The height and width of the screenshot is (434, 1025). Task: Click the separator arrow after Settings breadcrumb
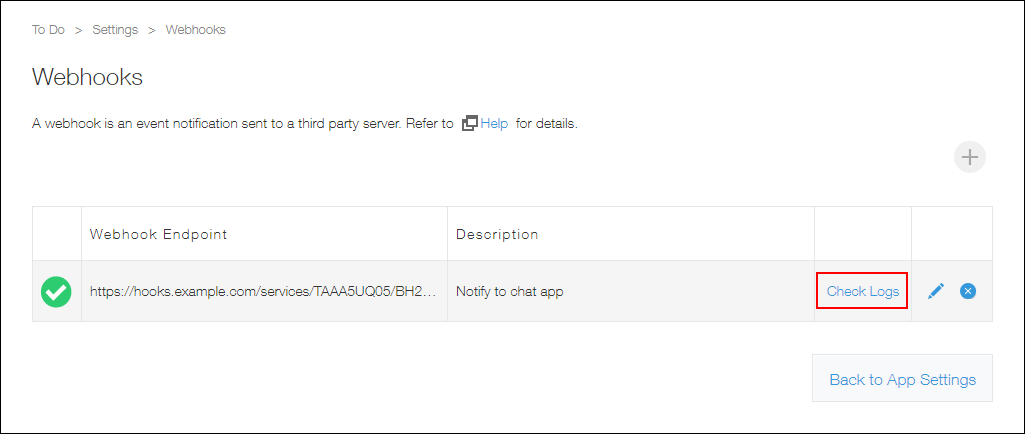tap(152, 30)
